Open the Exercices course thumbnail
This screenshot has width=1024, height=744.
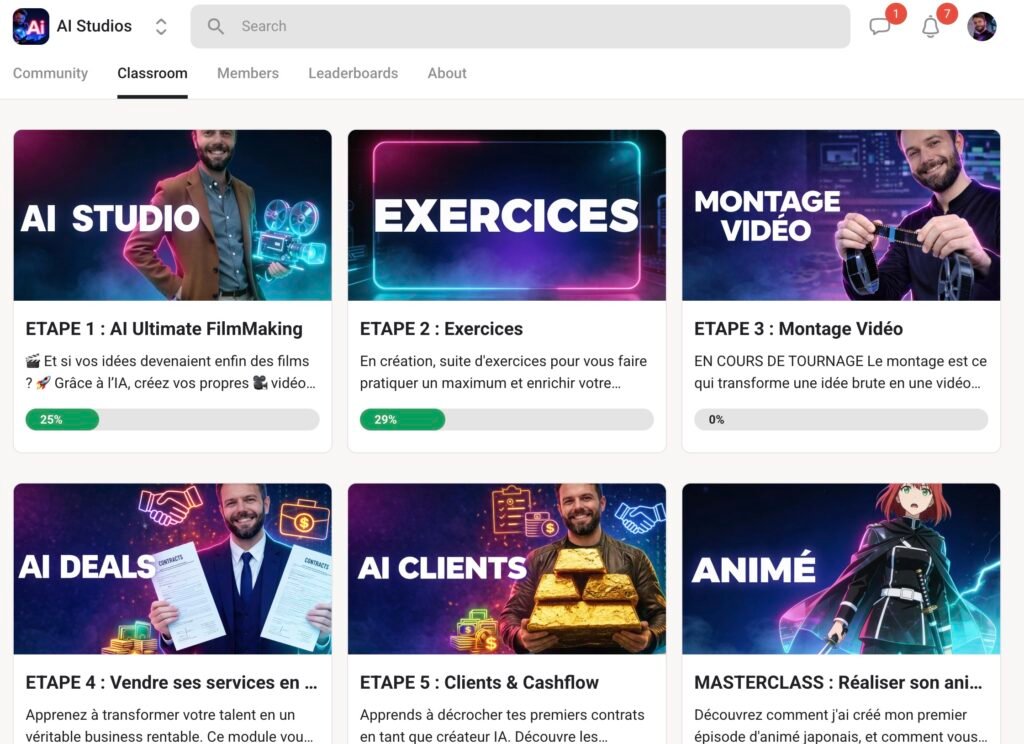click(506, 215)
